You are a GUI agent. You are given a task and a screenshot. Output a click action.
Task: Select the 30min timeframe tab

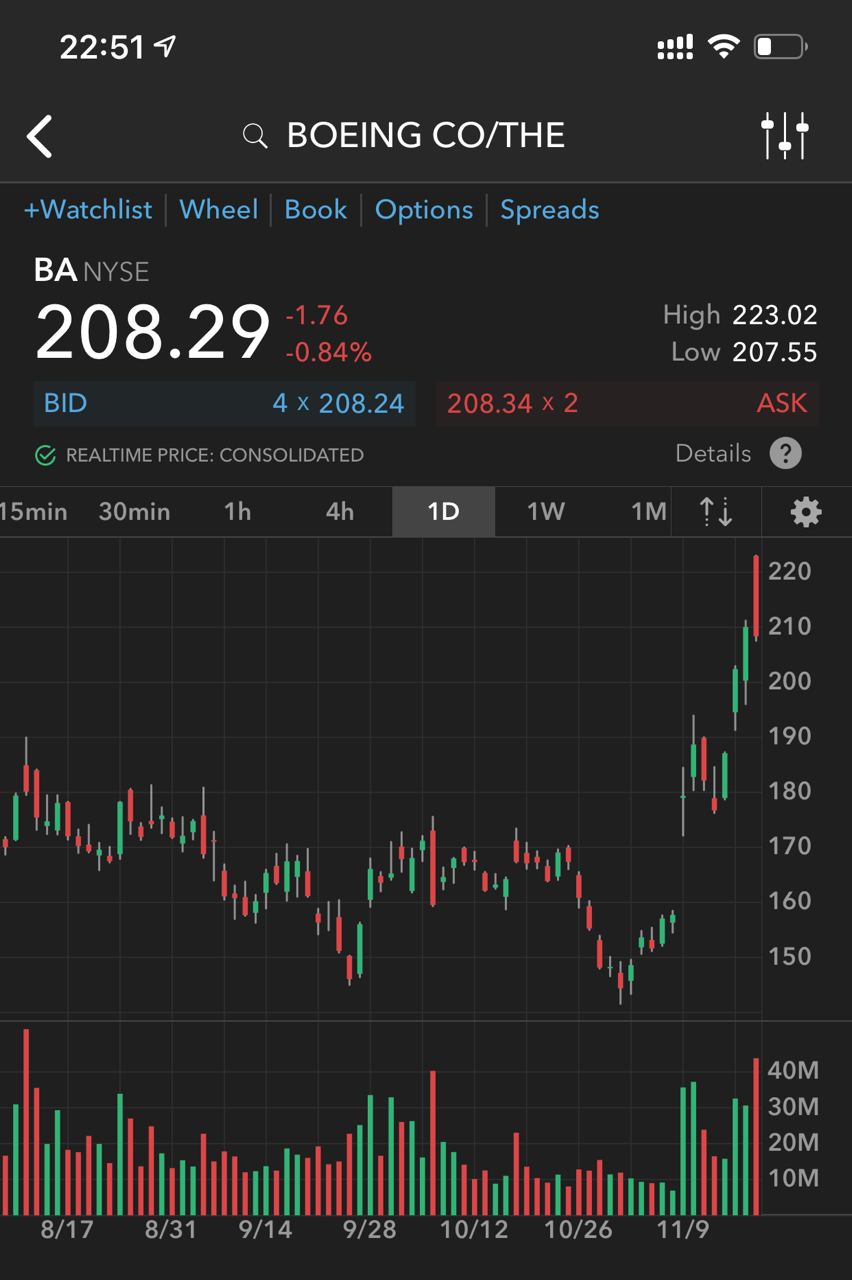[x=134, y=512]
